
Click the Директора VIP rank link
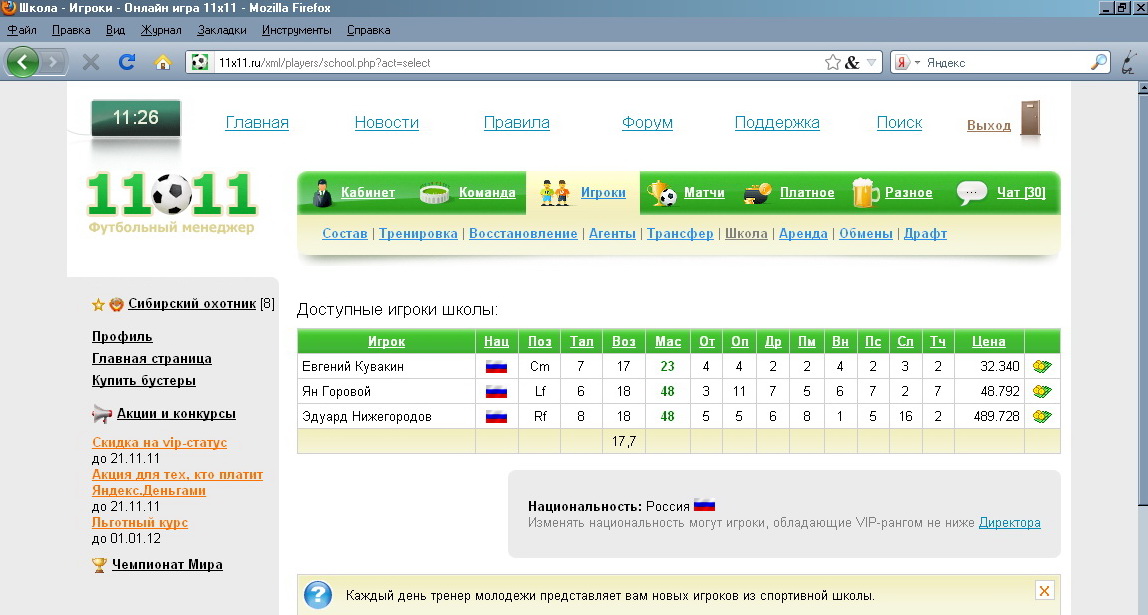1009,522
